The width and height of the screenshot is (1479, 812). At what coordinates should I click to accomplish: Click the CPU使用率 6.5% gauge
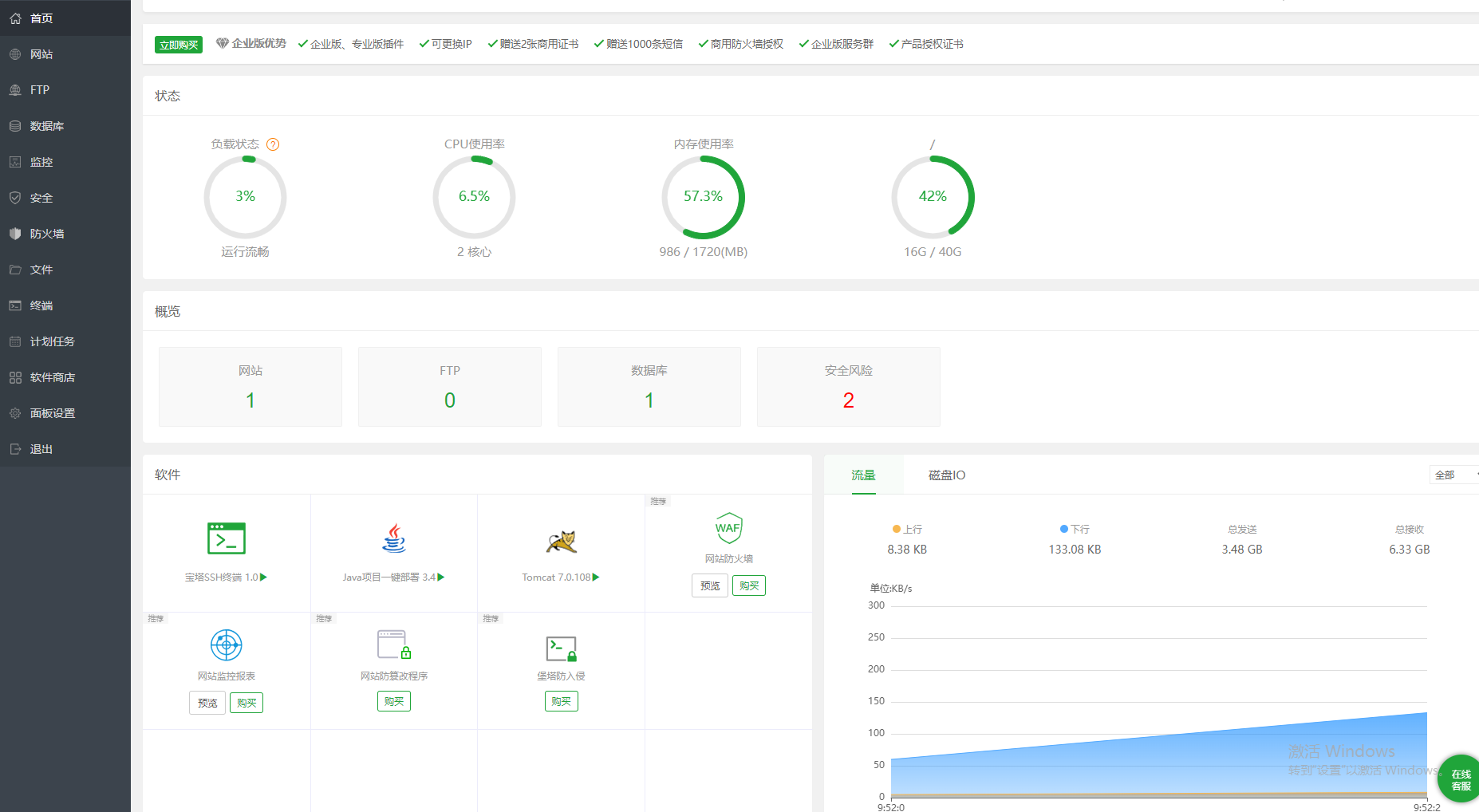[x=474, y=197]
